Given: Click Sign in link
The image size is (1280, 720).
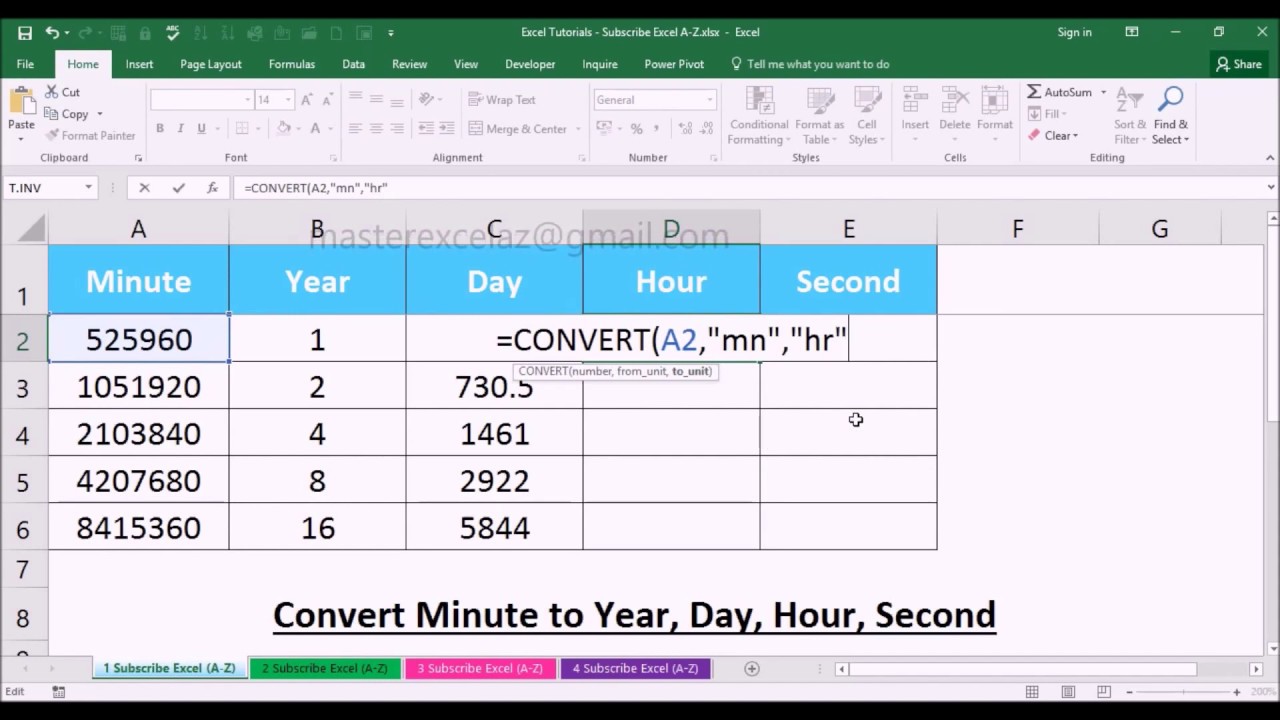Looking at the screenshot, I should pyautogui.click(x=1075, y=32).
